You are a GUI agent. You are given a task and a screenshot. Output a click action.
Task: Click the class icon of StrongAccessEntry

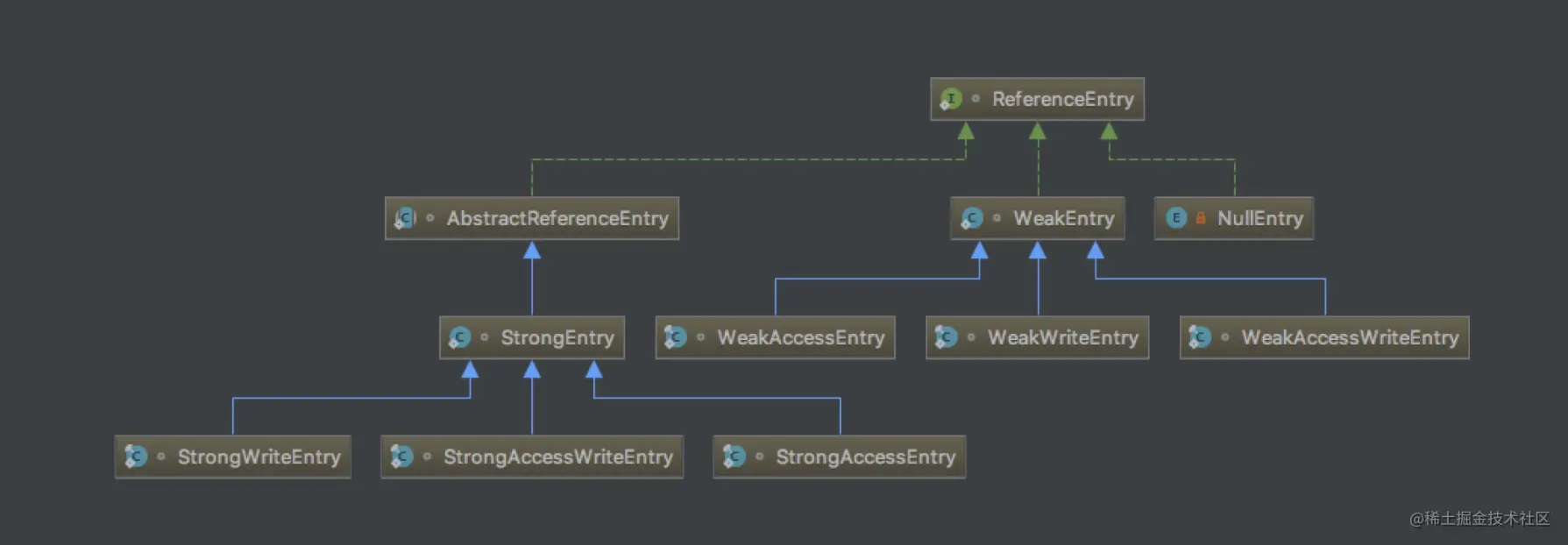pos(734,457)
